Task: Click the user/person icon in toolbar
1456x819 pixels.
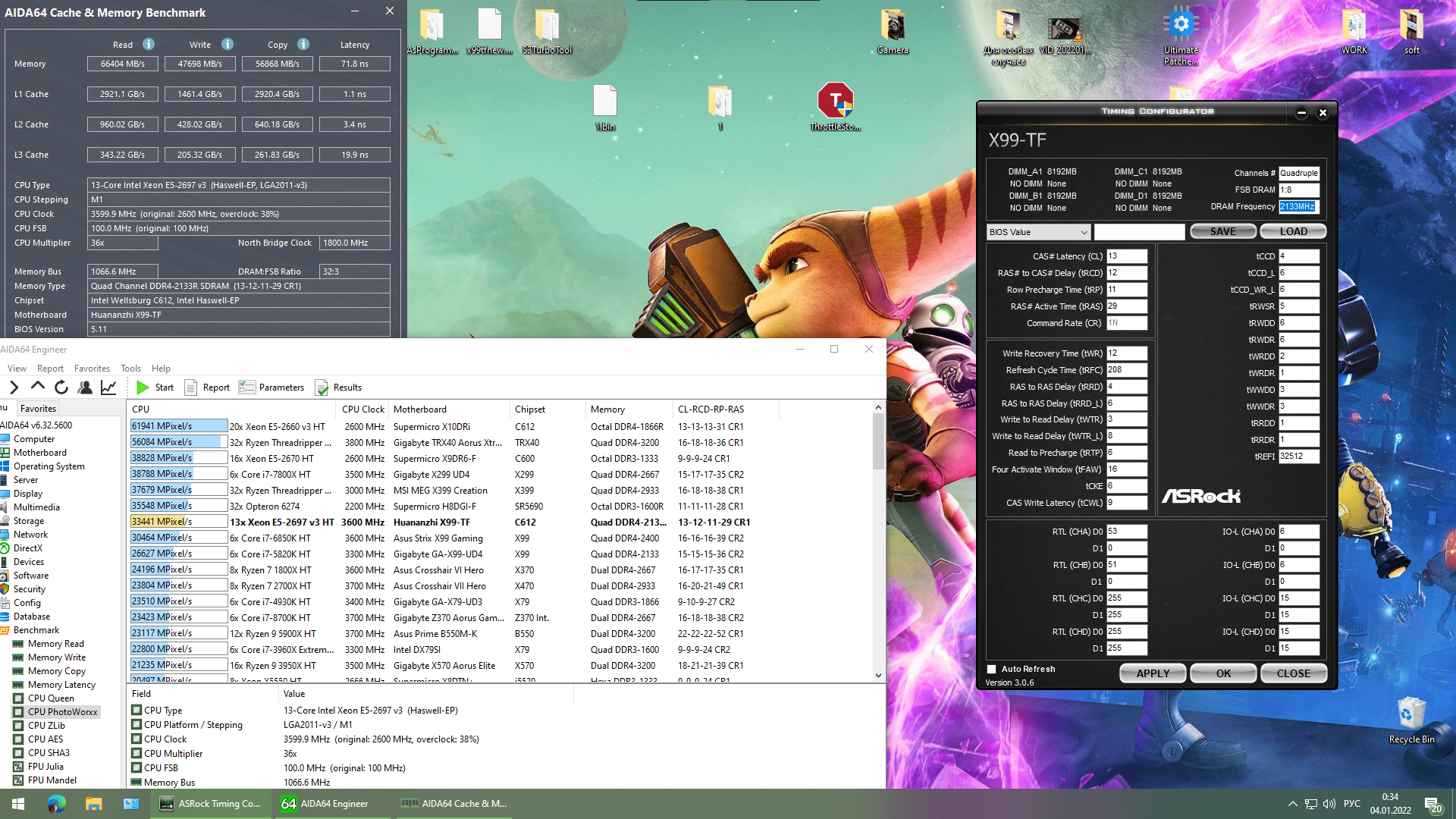Action: (85, 388)
